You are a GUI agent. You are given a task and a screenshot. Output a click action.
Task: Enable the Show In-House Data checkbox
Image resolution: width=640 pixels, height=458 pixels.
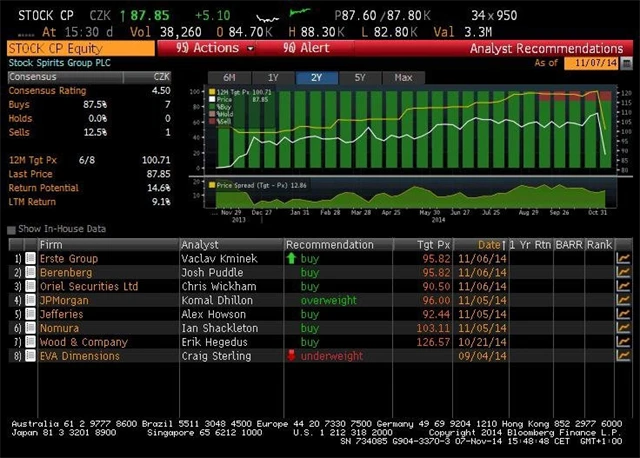point(11,230)
